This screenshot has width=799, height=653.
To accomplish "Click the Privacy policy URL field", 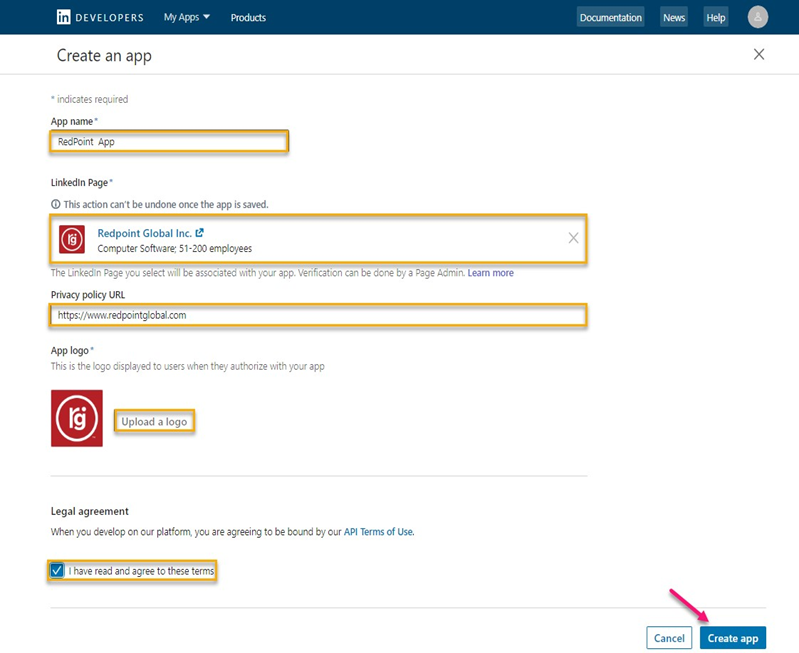I will tap(317, 315).
